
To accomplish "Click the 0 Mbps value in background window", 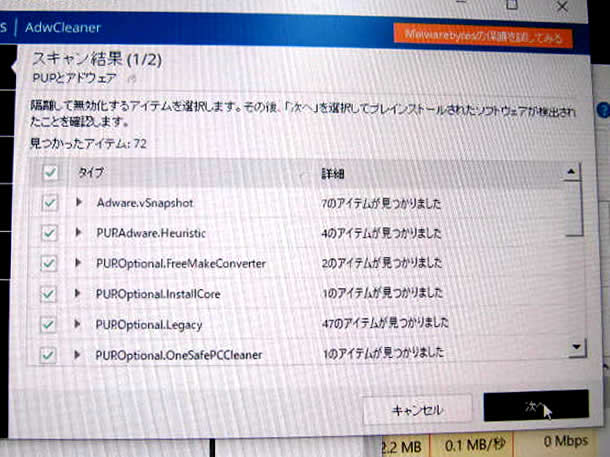I will point(566,441).
